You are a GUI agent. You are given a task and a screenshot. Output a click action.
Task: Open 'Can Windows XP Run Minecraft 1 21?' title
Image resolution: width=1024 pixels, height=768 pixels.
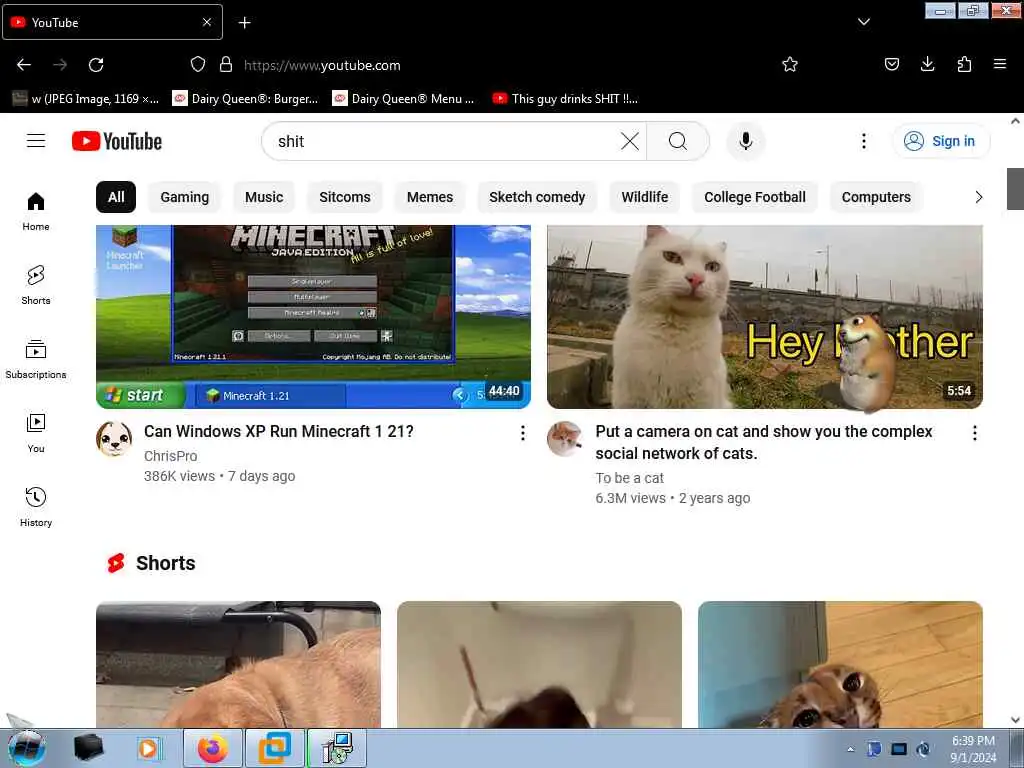click(279, 432)
